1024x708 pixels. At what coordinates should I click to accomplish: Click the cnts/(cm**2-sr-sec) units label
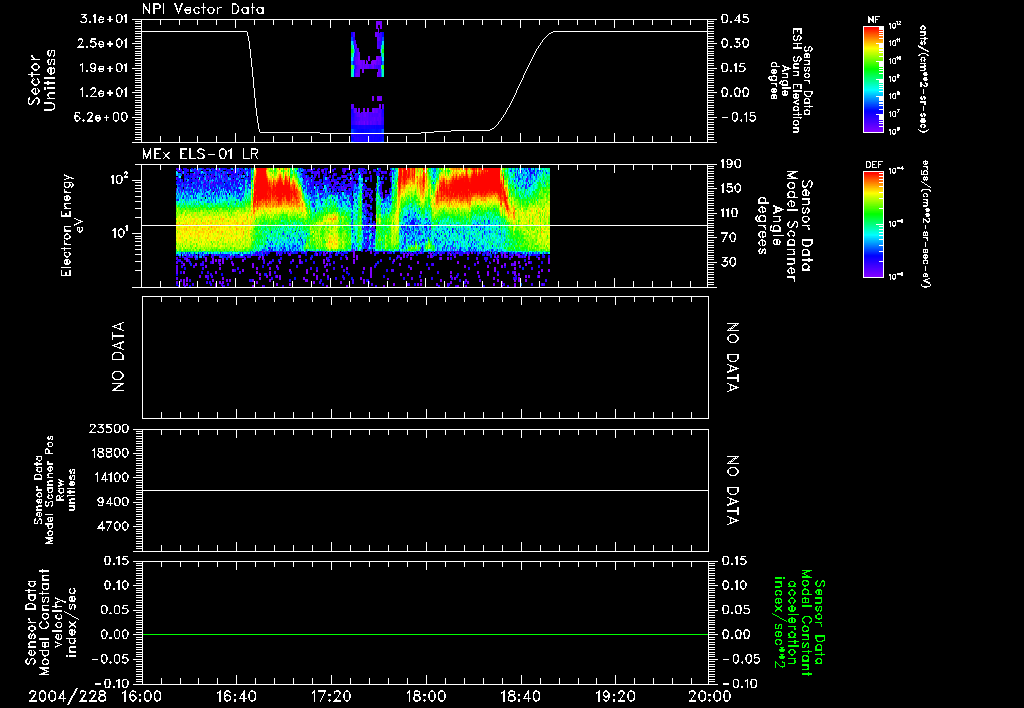tap(922, 79)
